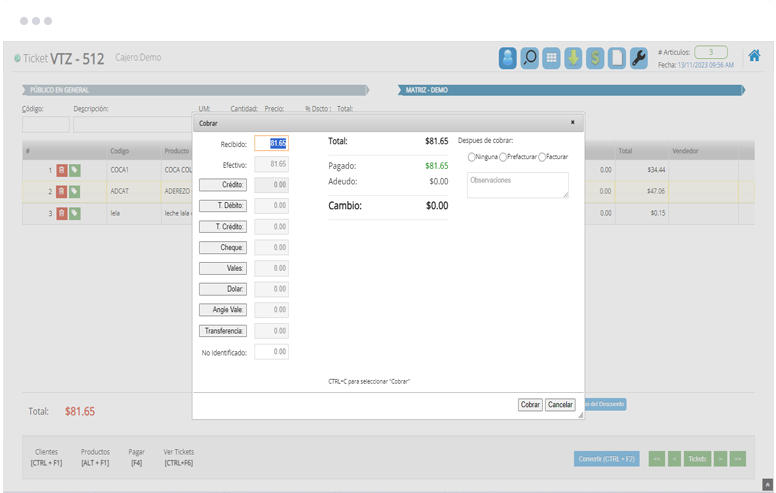Image resolution: width=776 pixels, height=493 pixels.
Task: Click green tag icon on COCA1 row
Action: pyautogui.click(x=75, y=170)
